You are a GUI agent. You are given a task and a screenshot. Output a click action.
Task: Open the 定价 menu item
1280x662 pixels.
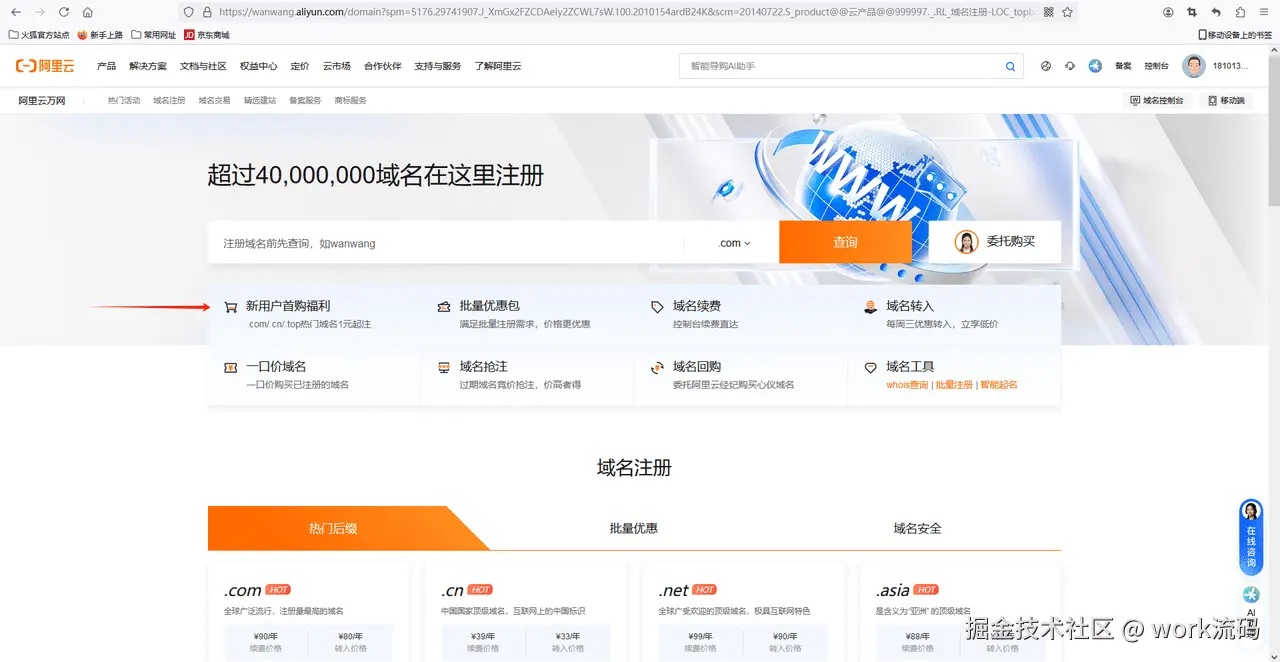click(x=300, y=66)
